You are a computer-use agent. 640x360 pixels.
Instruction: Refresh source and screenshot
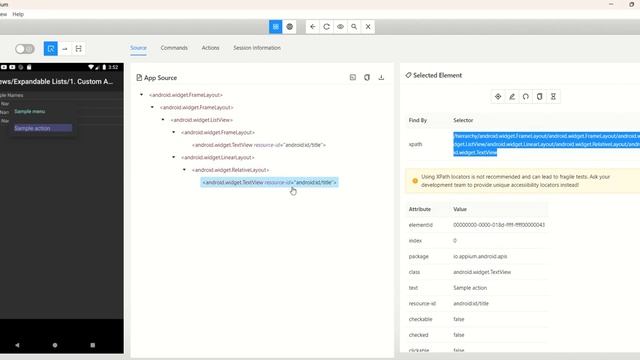pyautogui.click(x=327, y=27)
